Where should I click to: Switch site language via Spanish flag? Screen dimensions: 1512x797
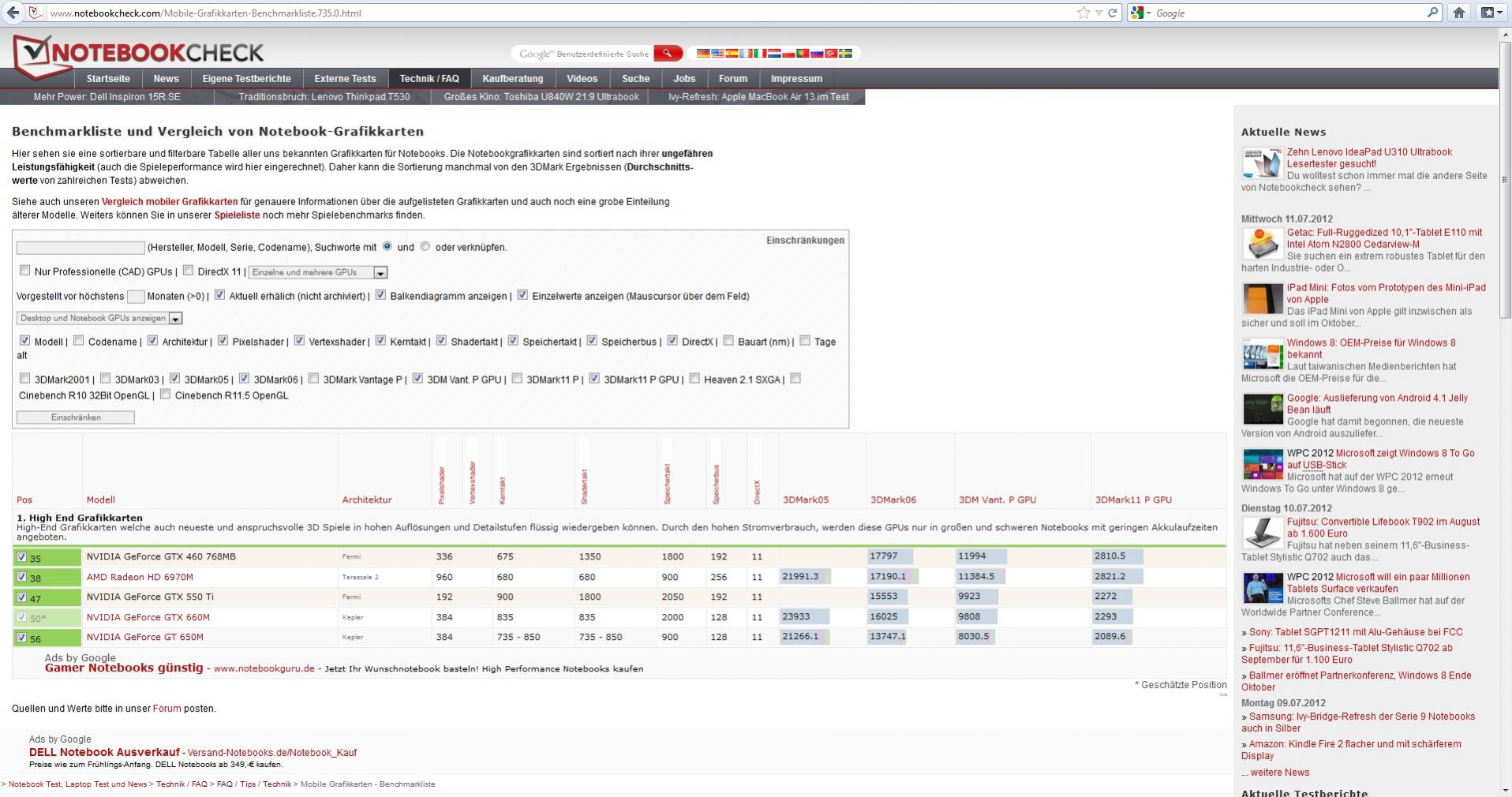click(x=732, y=53)
